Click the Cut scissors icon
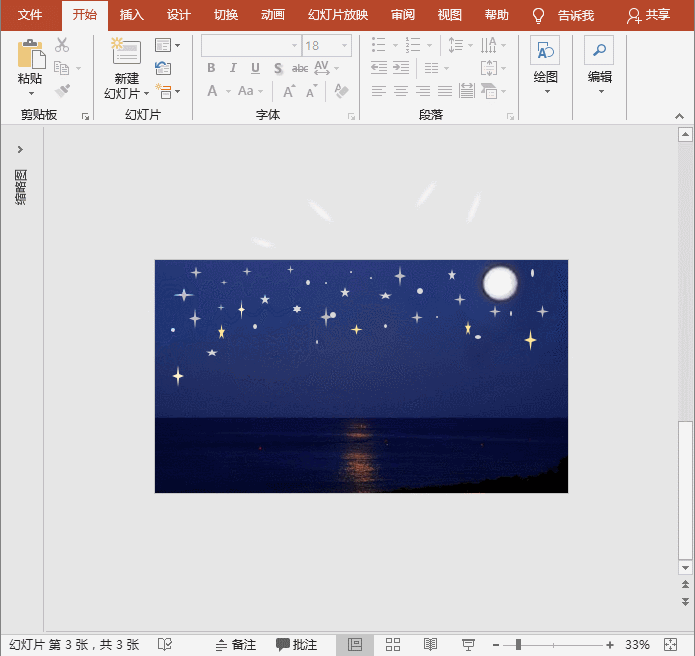695x656 pixels. 62,45
